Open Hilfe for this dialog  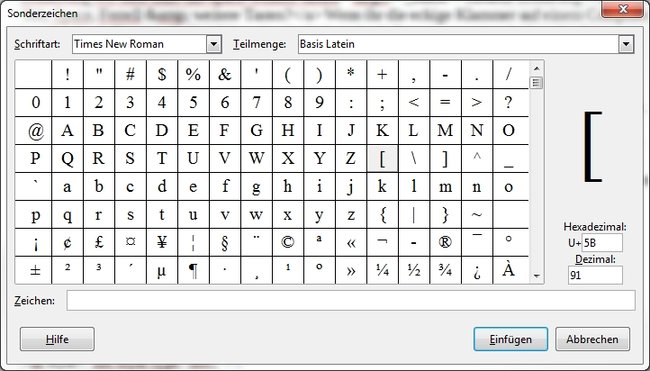[x=57, y=339]
